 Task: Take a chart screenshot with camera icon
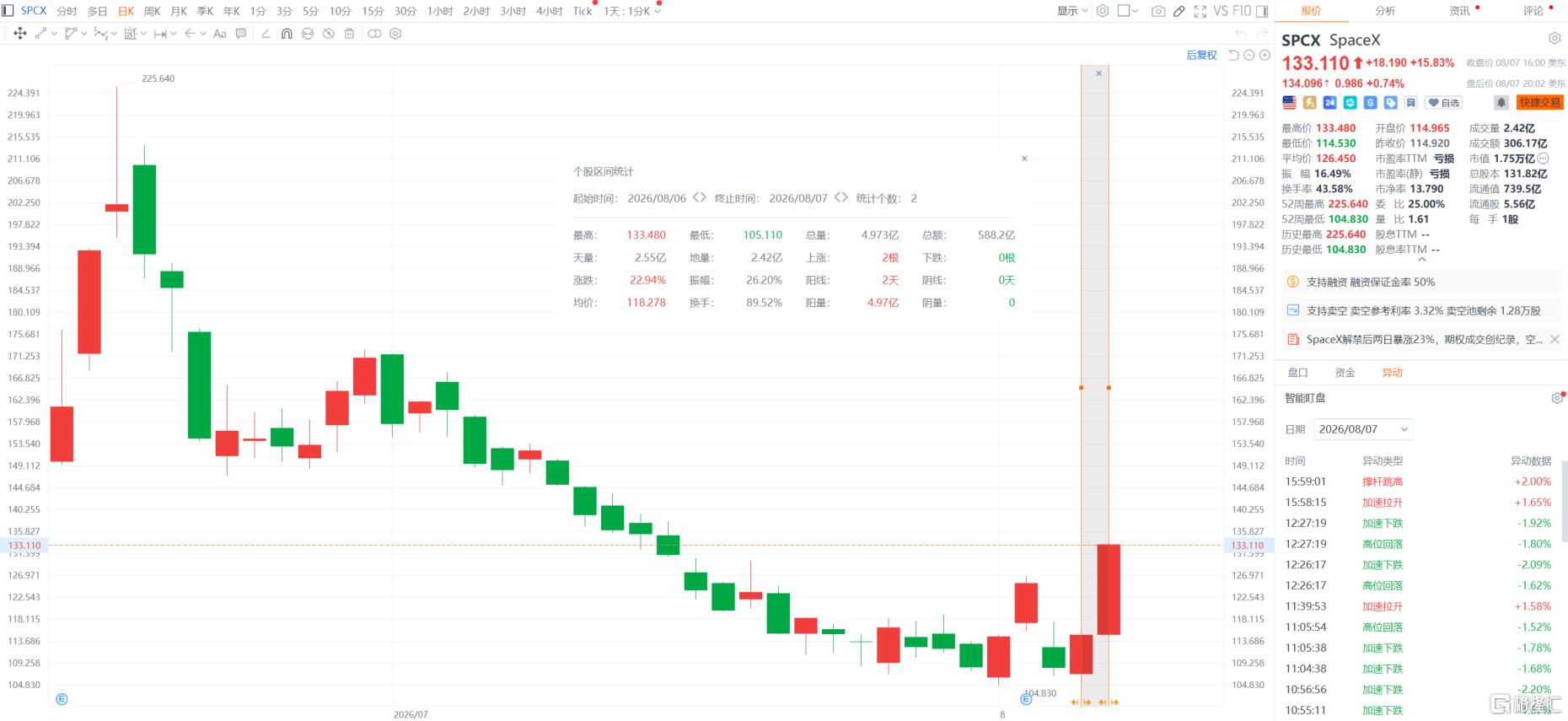click(1158, 11)
